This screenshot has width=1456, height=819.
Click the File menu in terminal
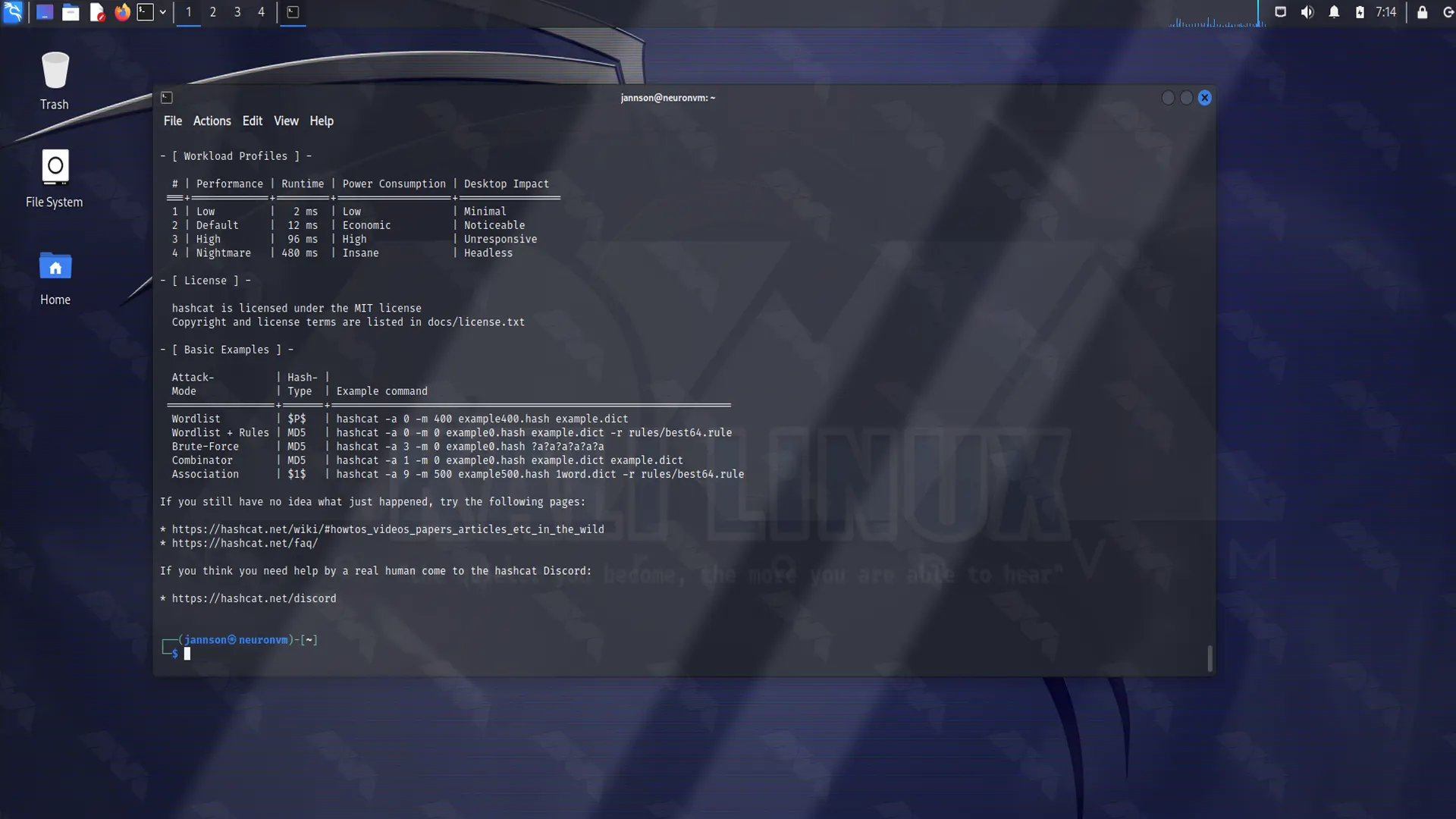coord(172,120)
